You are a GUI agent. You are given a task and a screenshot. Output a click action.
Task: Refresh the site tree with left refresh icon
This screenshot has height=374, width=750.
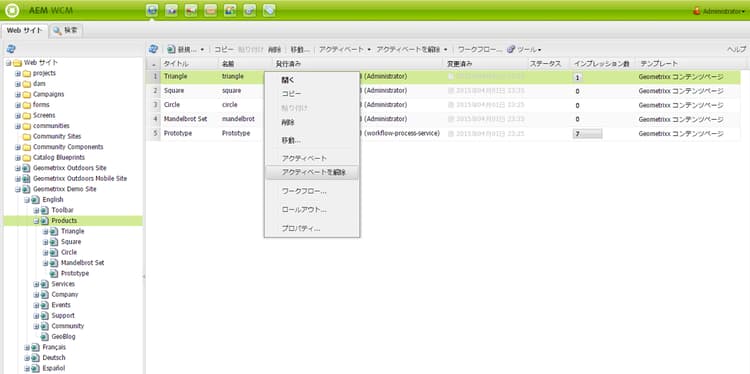point(11,49)
